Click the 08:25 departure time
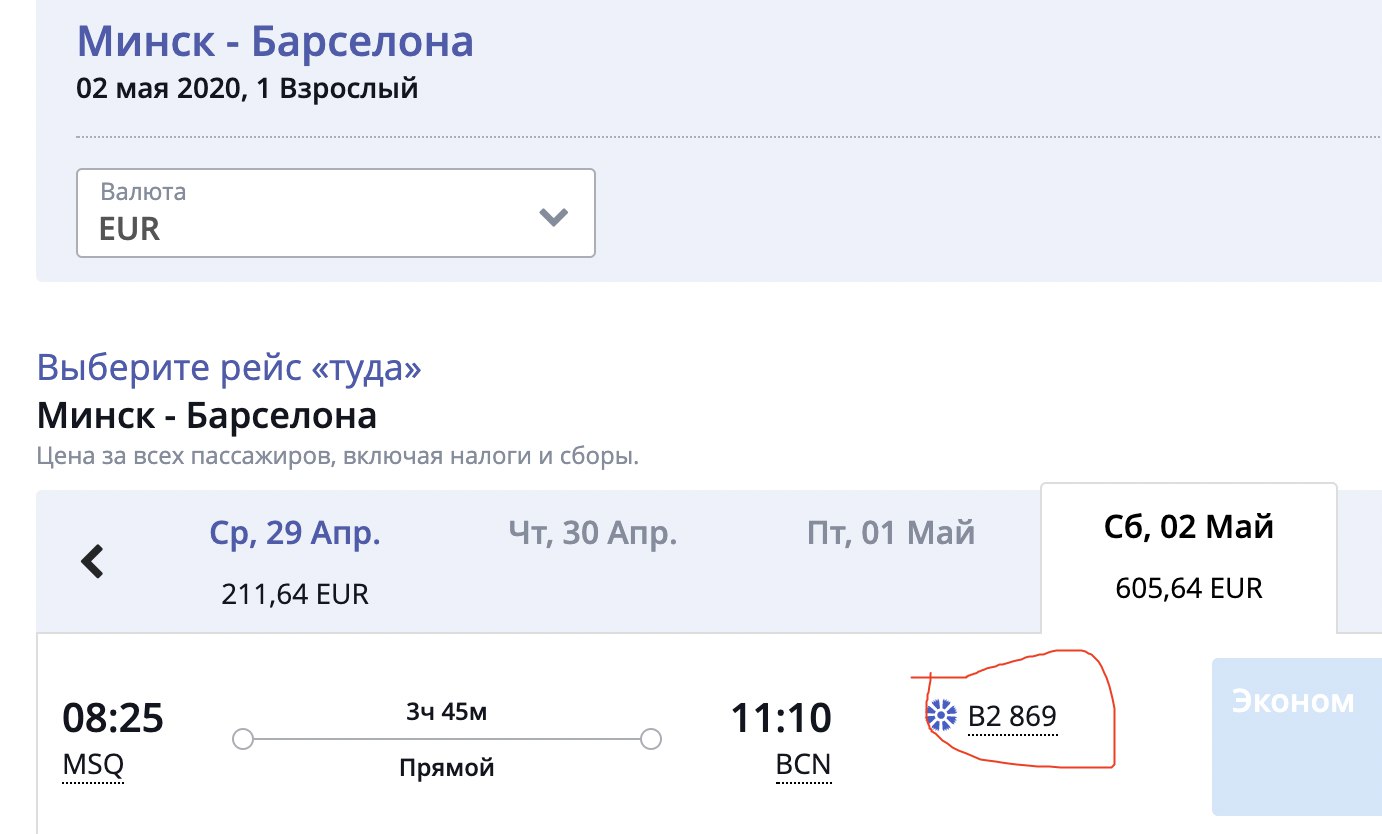Image resolution: width=1382 pixels, height=834 pixels. 113,718
